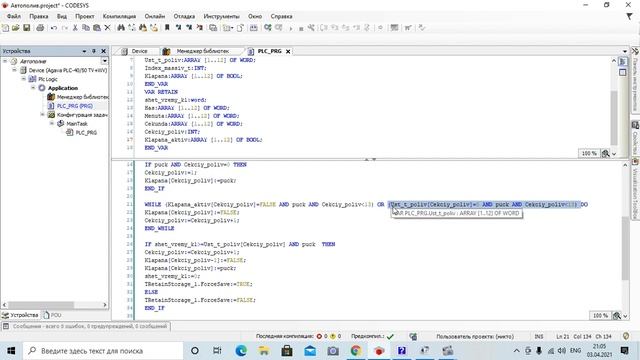Cut selection with the scissors icon

(x=75, y=28)
